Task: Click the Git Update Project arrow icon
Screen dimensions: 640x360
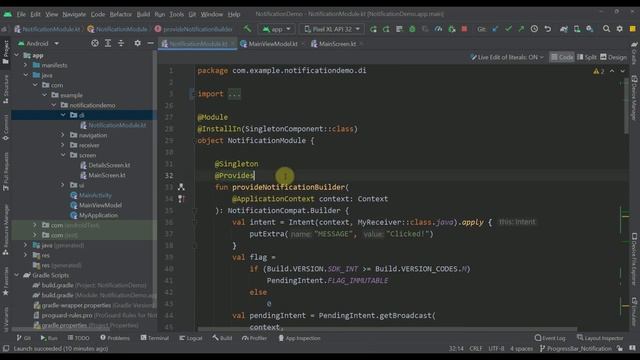Action: pyautogui.click(x=495, y=29)
